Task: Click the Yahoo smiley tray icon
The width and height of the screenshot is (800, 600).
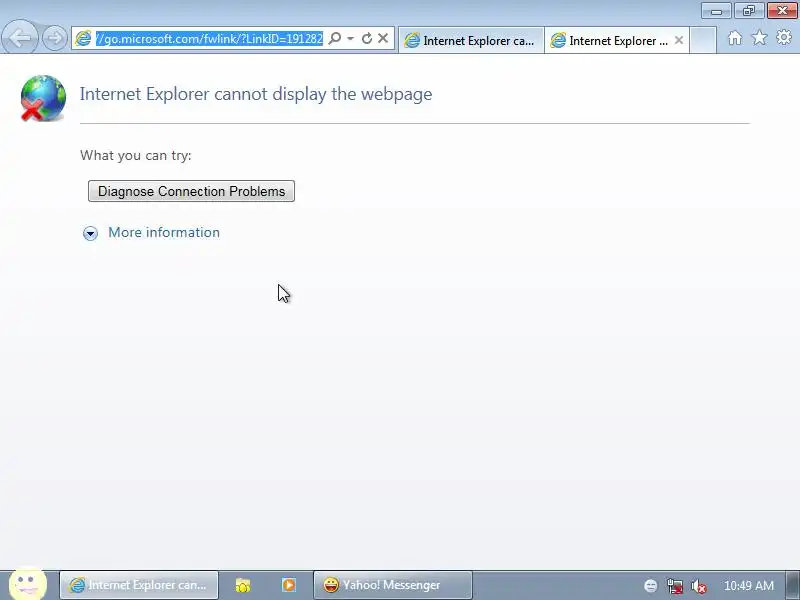Action: [651, 586]
